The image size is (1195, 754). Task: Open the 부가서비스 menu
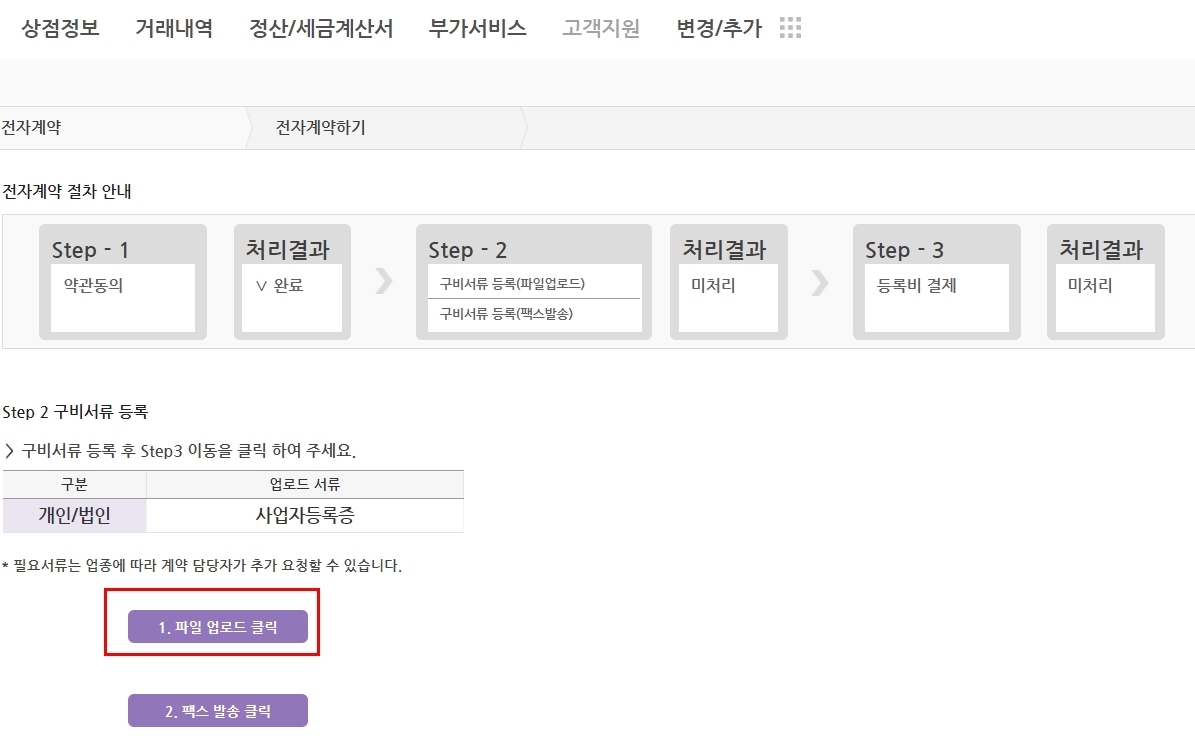(477, 28)
